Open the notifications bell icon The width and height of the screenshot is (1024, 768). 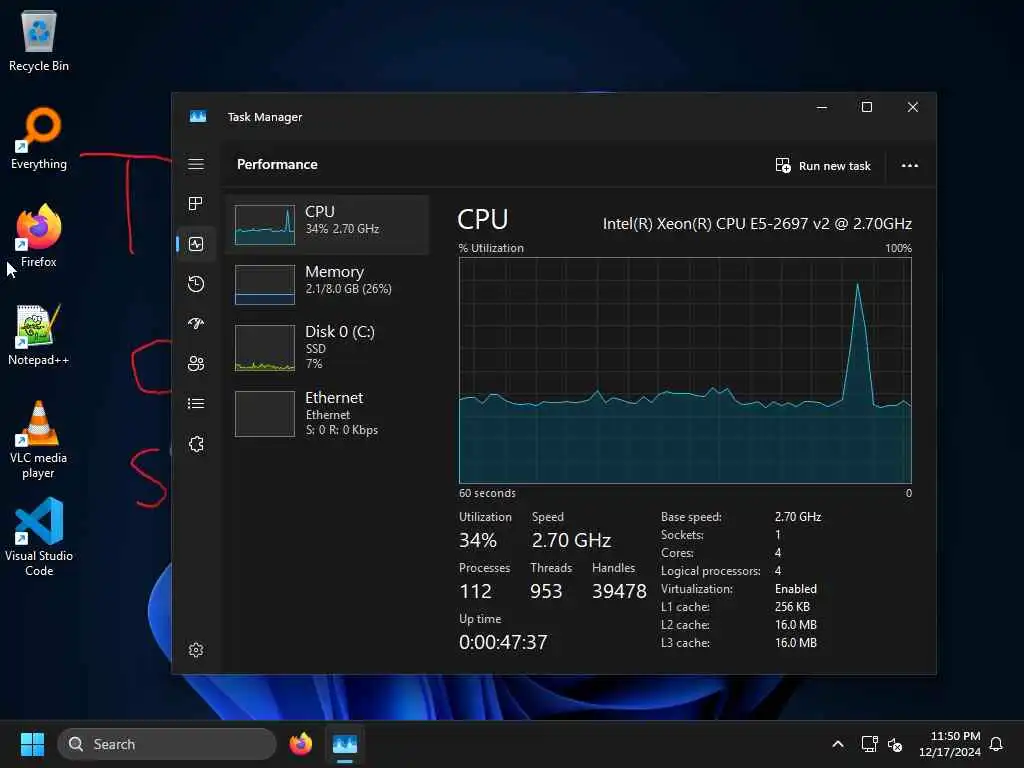[x=997, y=744]
